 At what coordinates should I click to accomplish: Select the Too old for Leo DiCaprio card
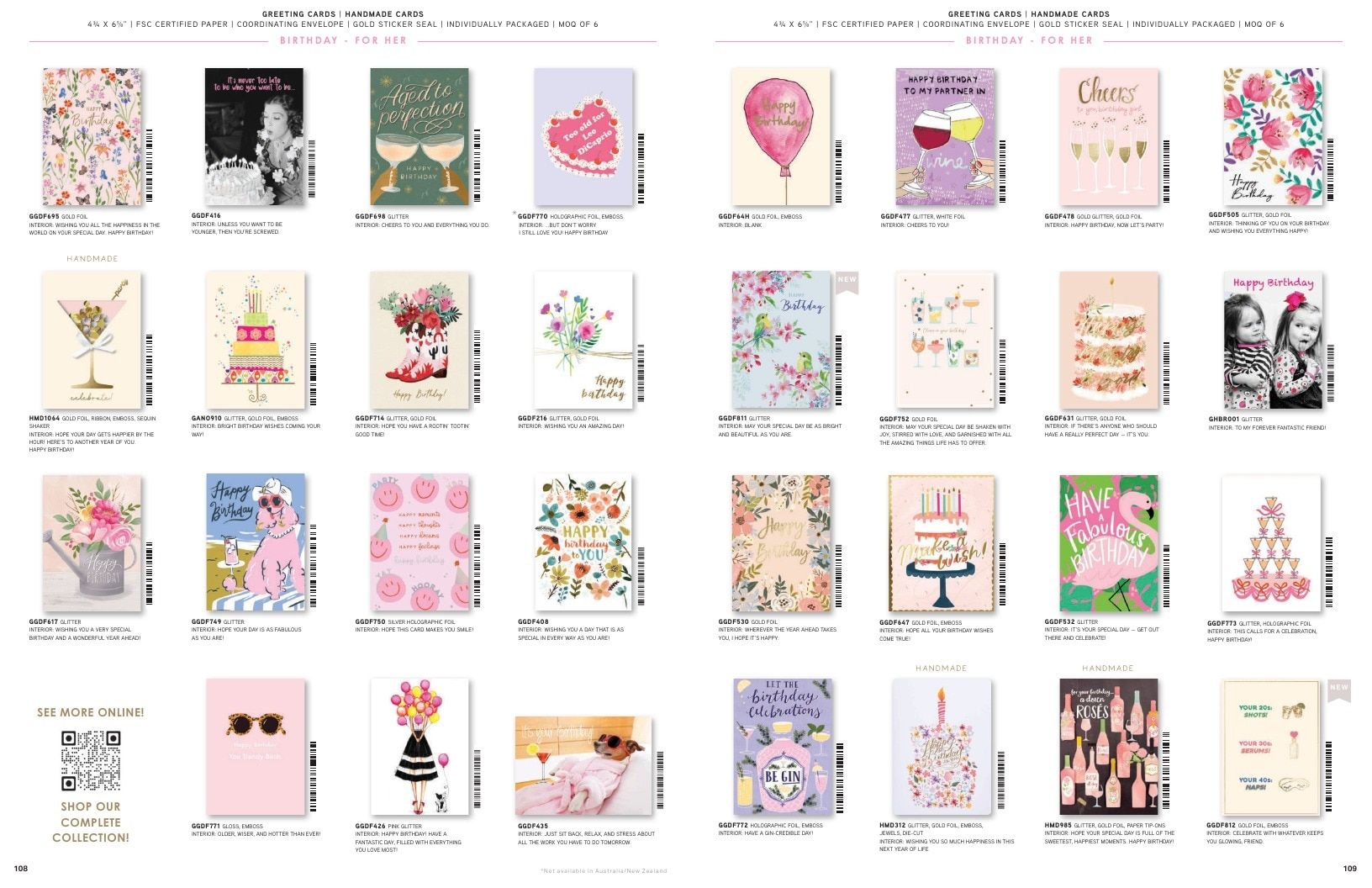(x=583, y=137)
